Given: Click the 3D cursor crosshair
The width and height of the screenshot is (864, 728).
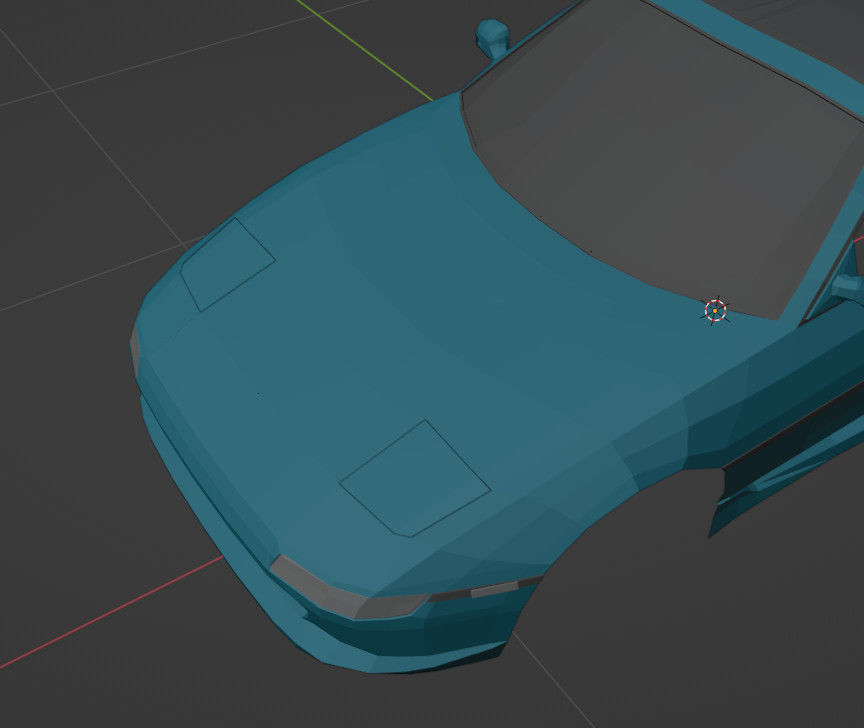Looking at the screenshot, I should (x=715, y=311).
